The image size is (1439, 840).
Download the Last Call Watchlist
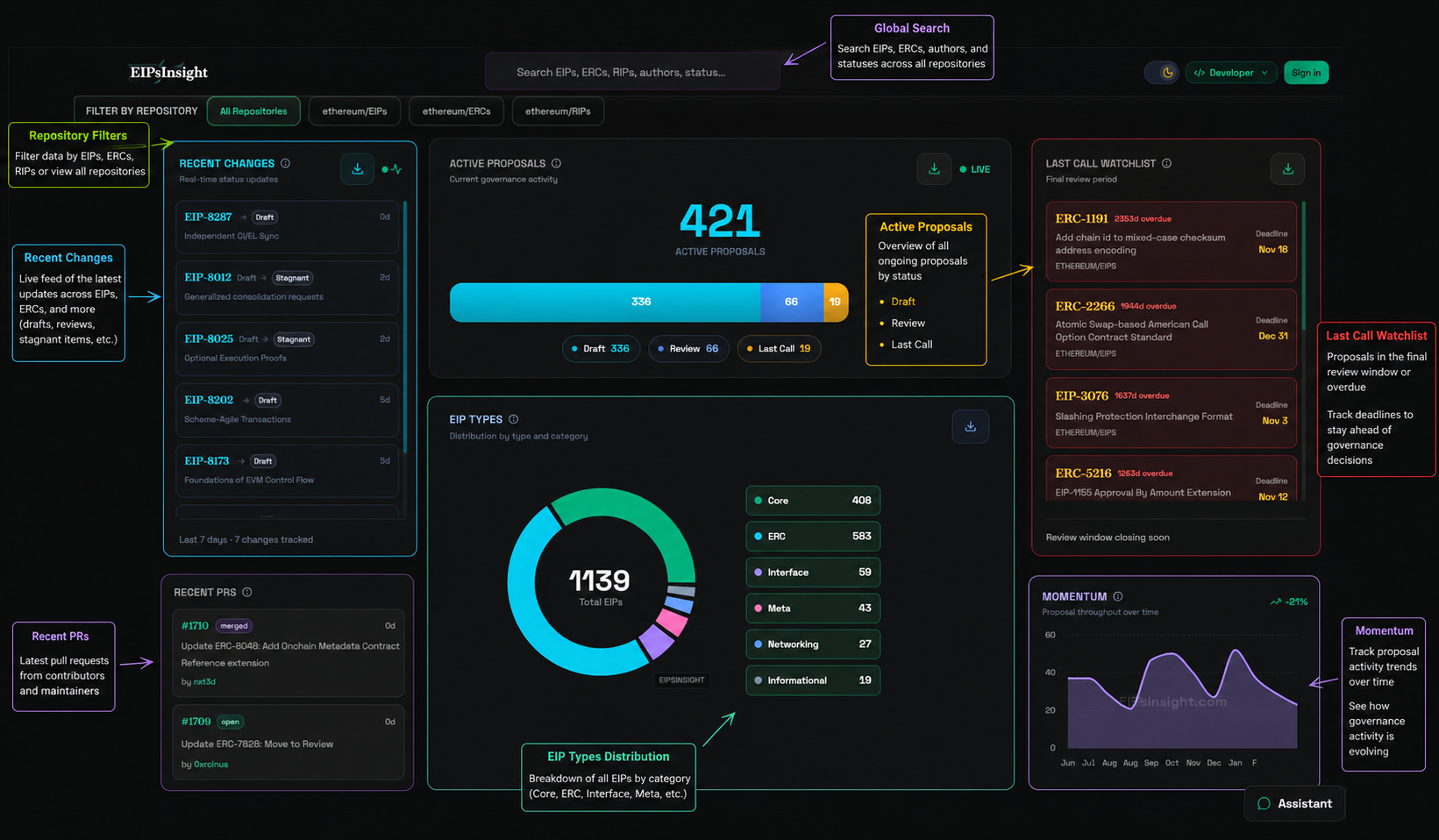(1287, 169)
